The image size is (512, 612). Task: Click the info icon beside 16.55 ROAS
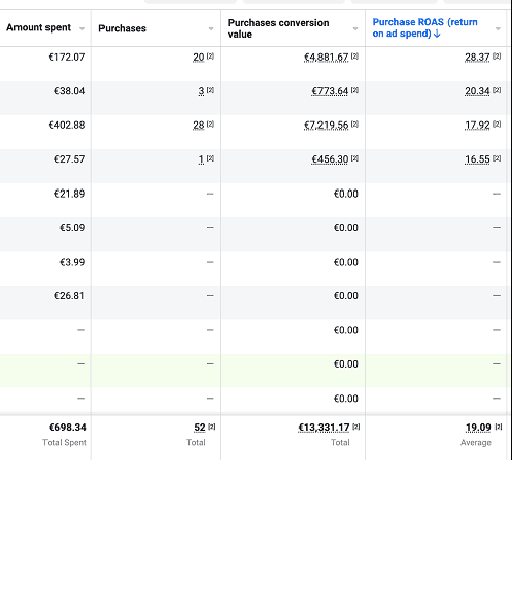click(497, 159)
